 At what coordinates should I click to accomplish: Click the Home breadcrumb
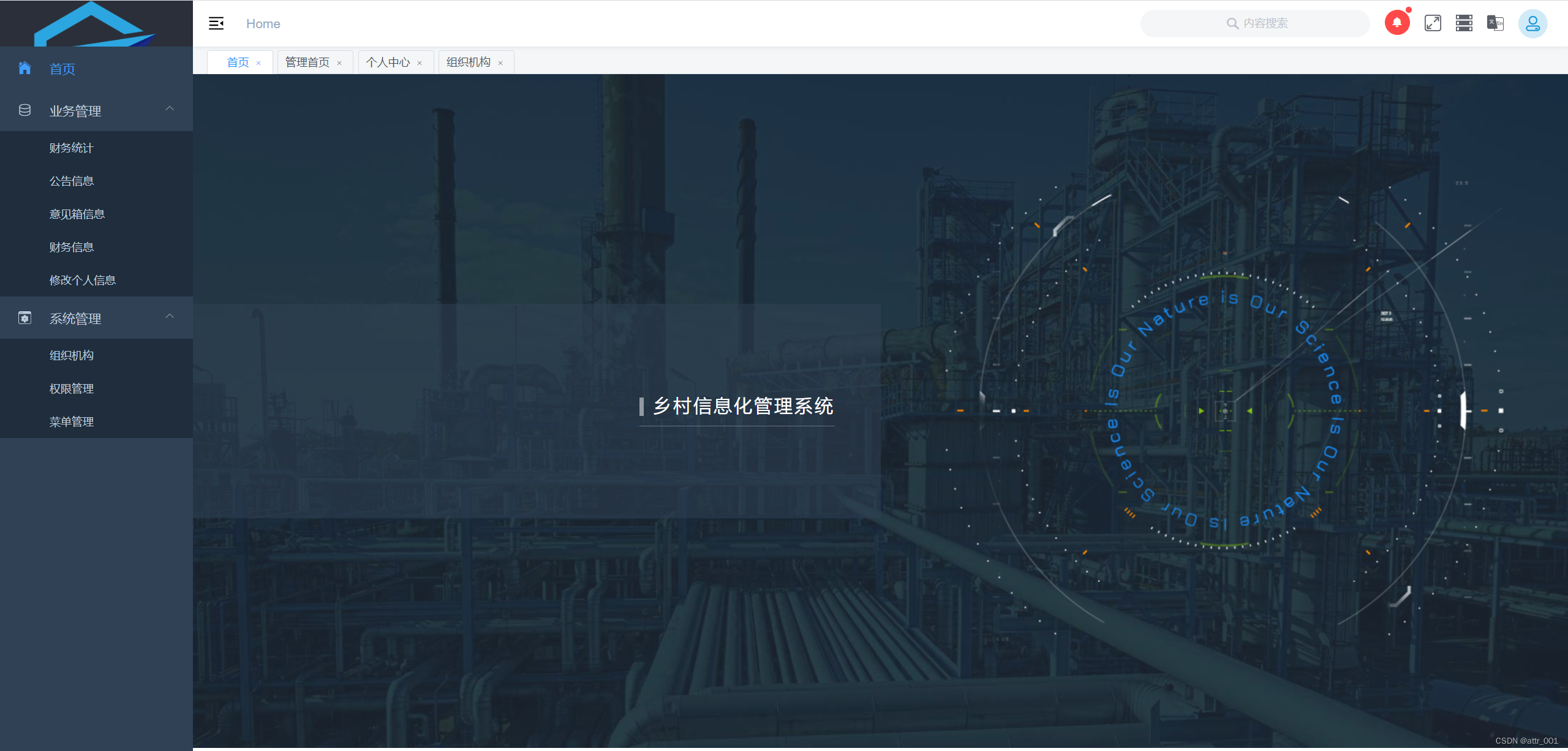263,24
